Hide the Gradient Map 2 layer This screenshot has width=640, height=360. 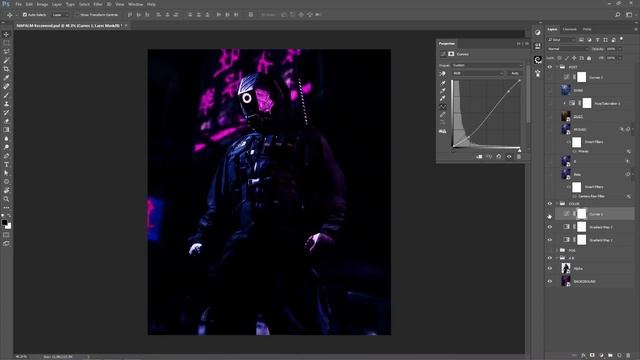point(550,227)
